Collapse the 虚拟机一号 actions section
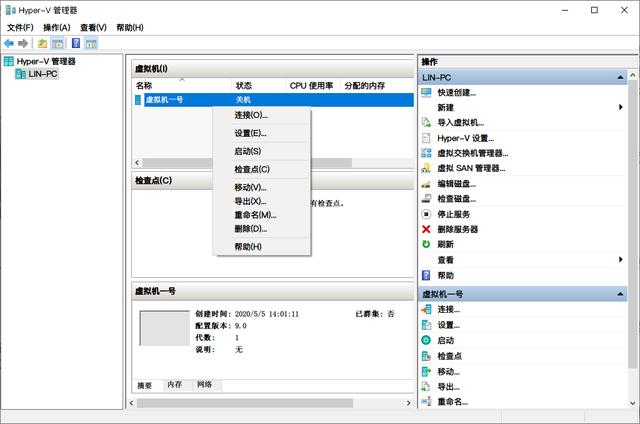 click(620, 294)
